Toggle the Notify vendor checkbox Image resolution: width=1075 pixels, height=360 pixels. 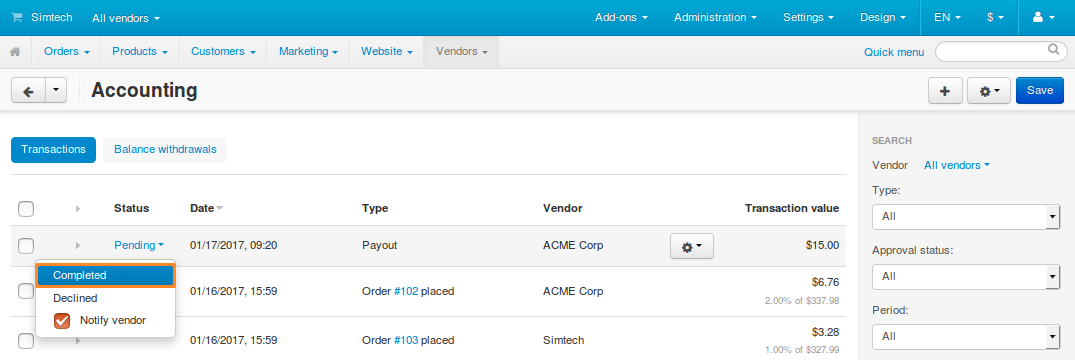[62, 320]
